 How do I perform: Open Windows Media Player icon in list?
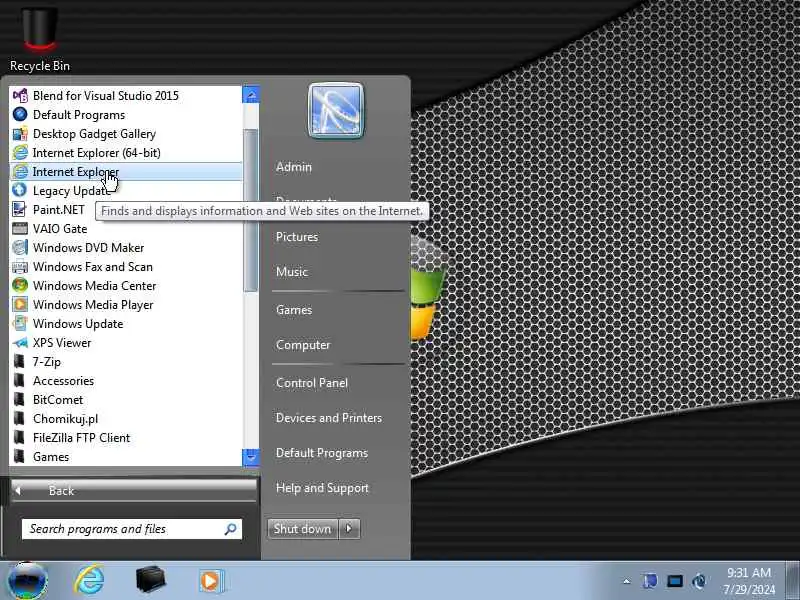click(20, 304)
